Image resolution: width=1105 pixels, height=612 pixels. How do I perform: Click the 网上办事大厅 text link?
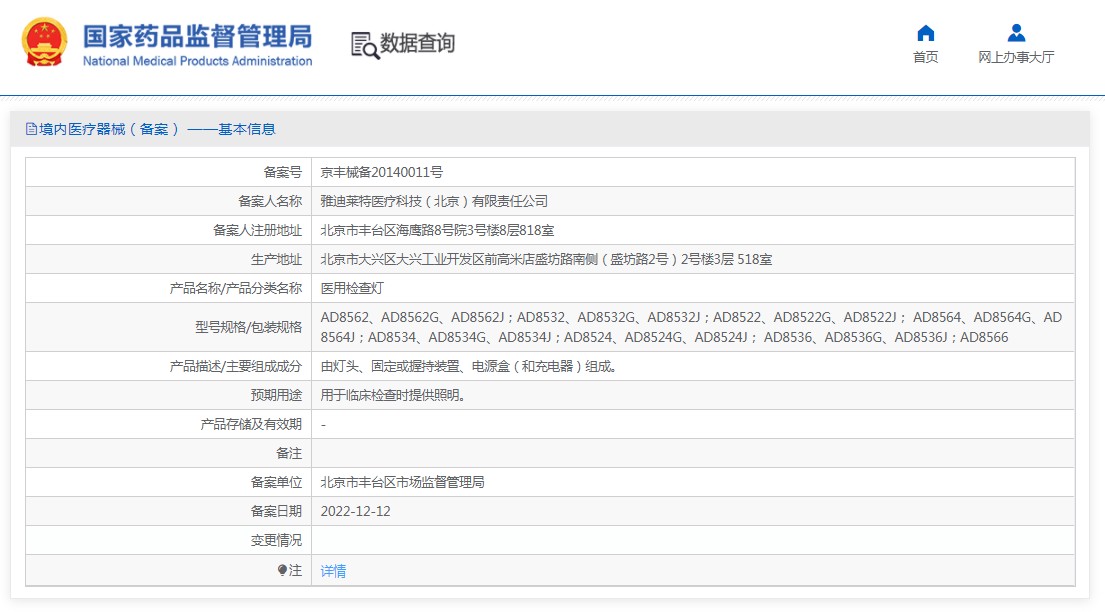(x=1016, y=57)
